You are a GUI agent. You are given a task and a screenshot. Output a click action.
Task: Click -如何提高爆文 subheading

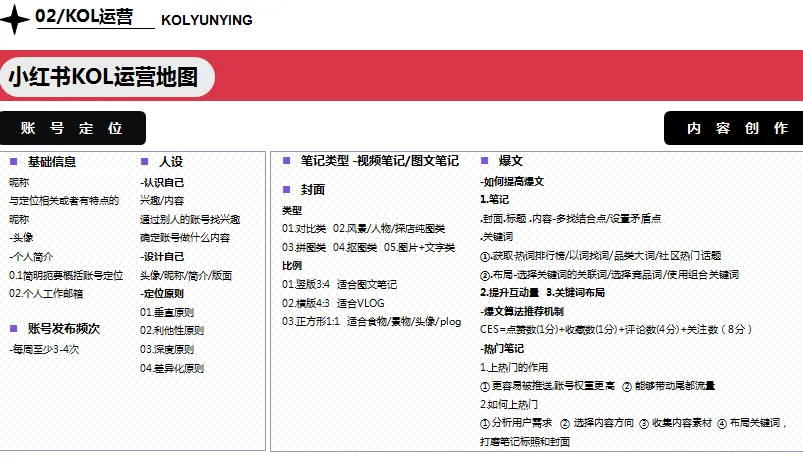512,182
